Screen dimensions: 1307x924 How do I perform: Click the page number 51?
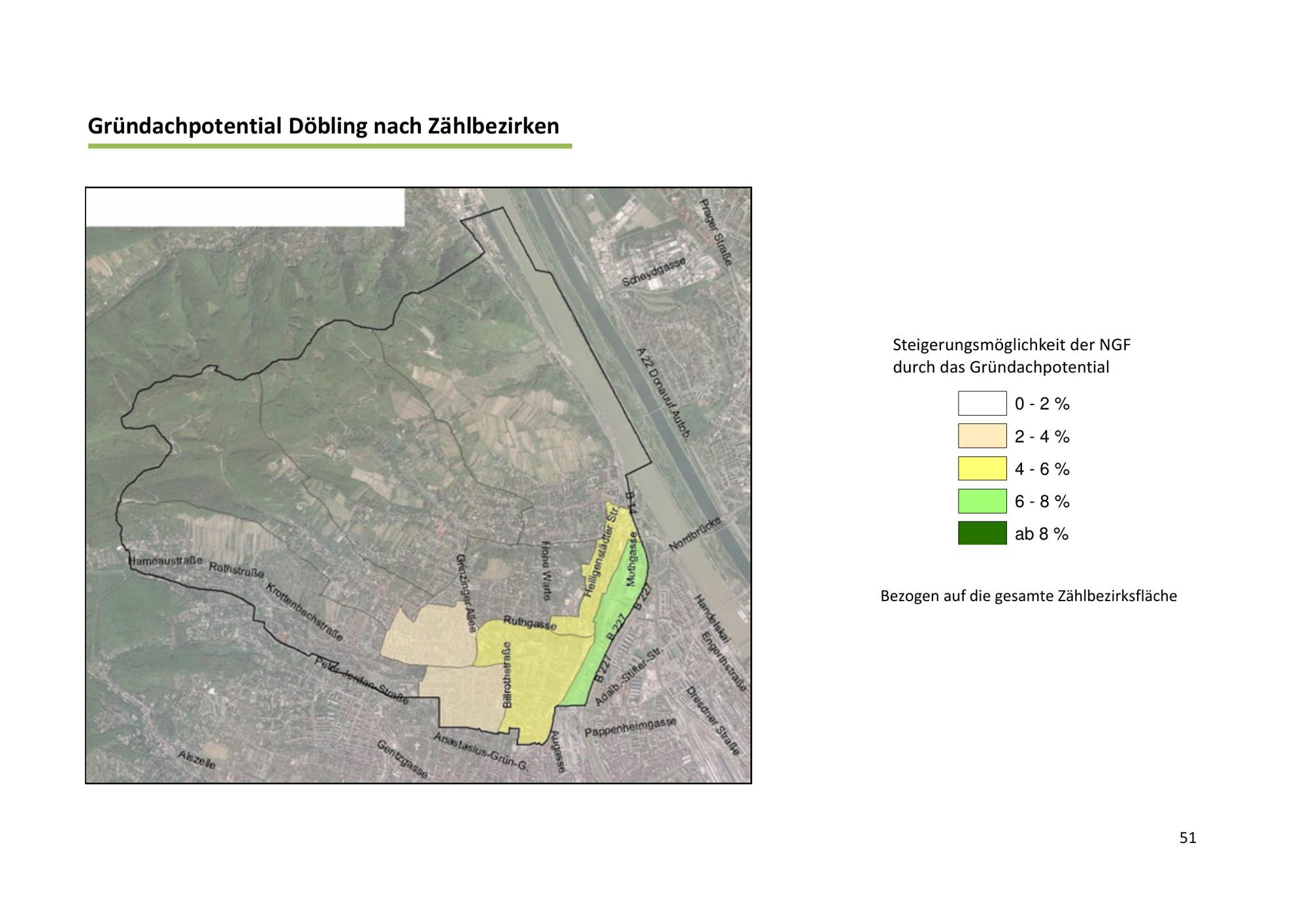tap(1187, 838)
